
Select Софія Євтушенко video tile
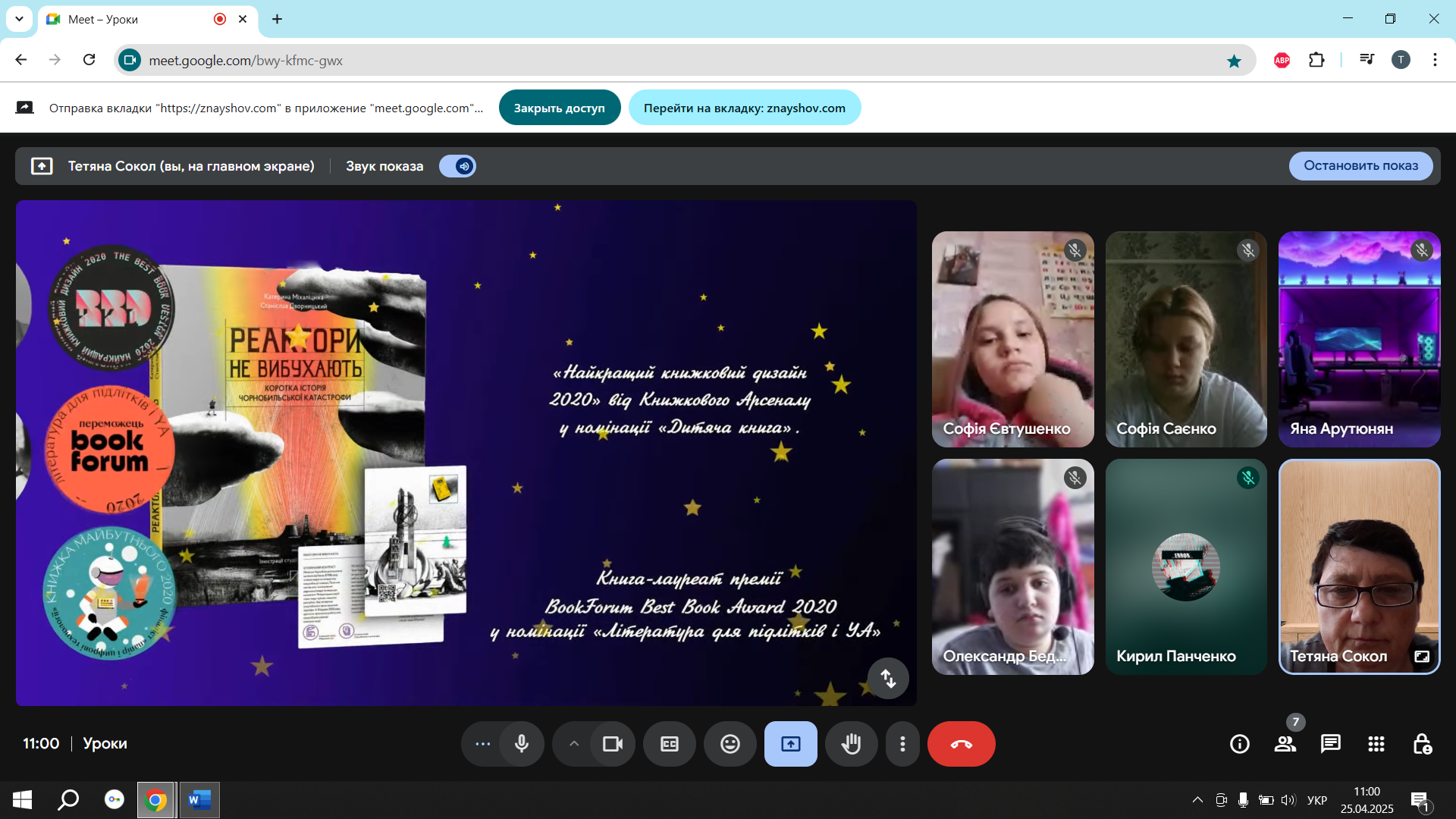1012,339
